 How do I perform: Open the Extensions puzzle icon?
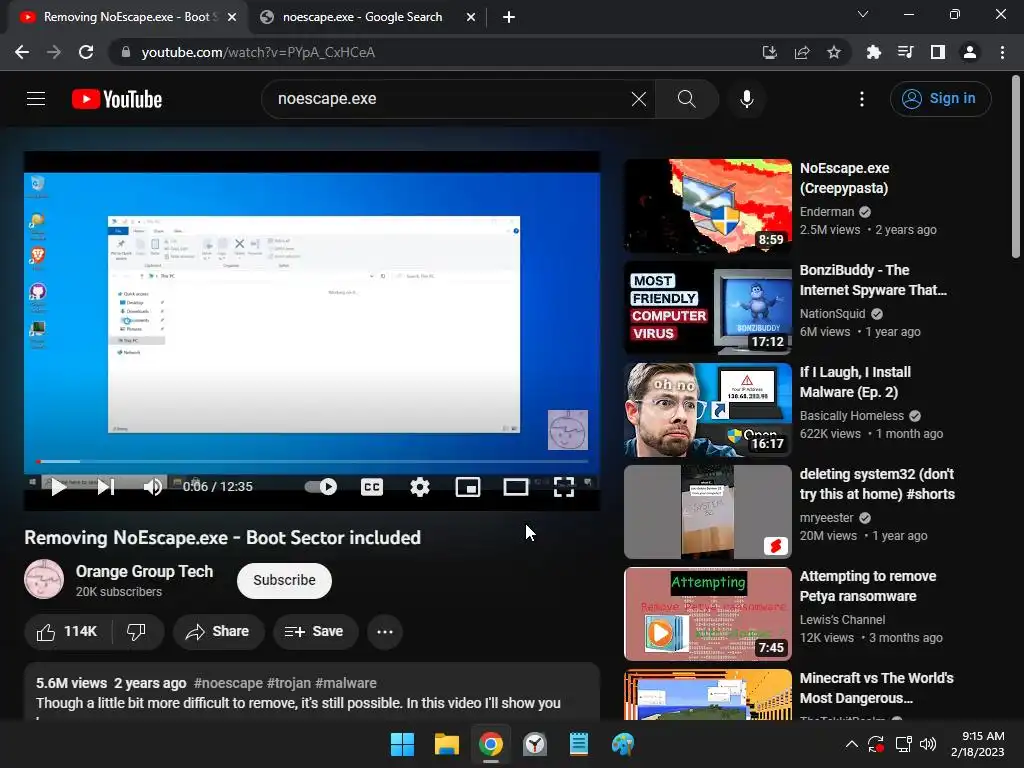tap(874, 52)
